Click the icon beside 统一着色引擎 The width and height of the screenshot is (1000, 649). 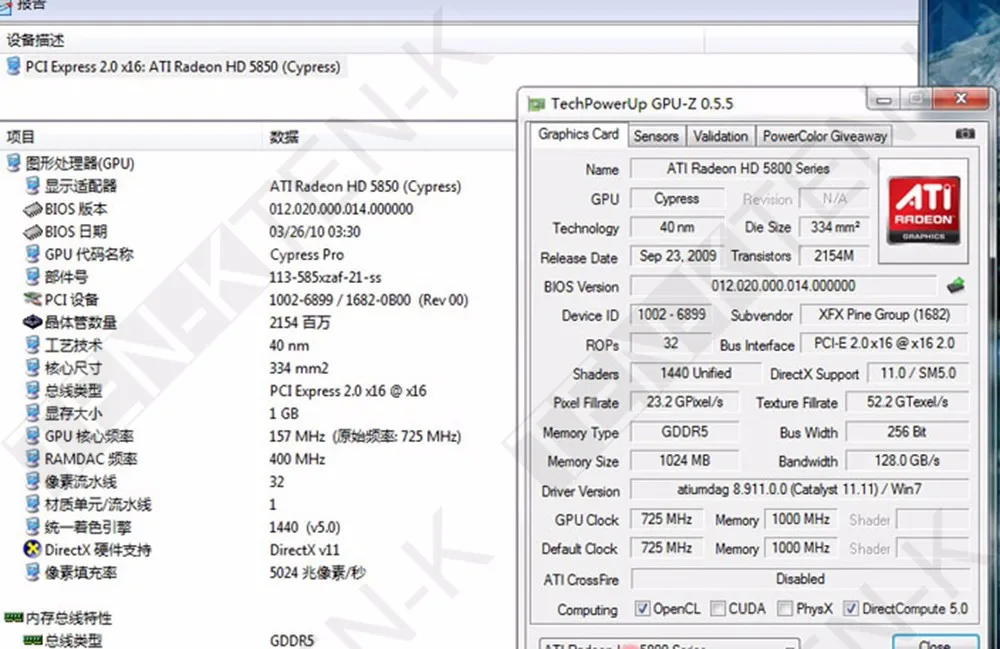pyautogui.click(x=33, y=527)
